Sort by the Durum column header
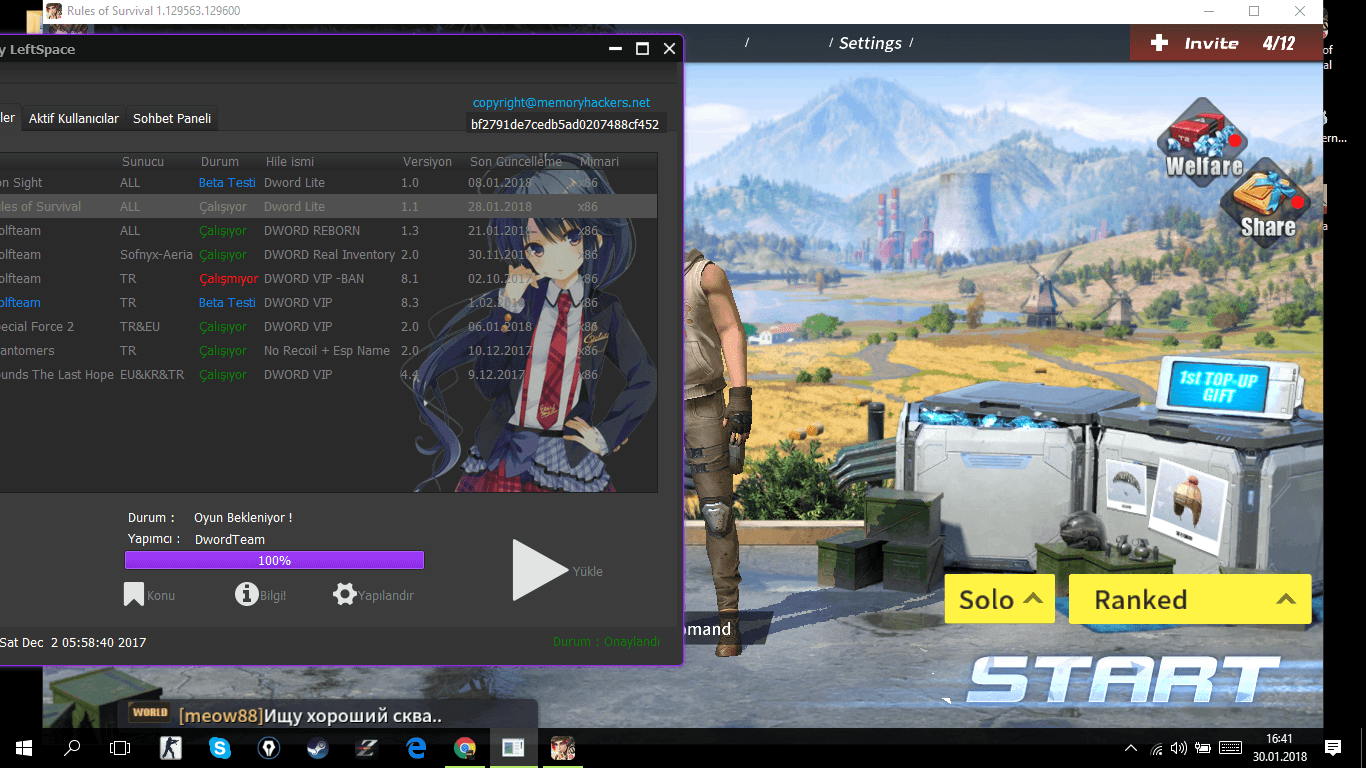Image resolution: width=1366 pixels, height=768 pixels. point(220,161)
